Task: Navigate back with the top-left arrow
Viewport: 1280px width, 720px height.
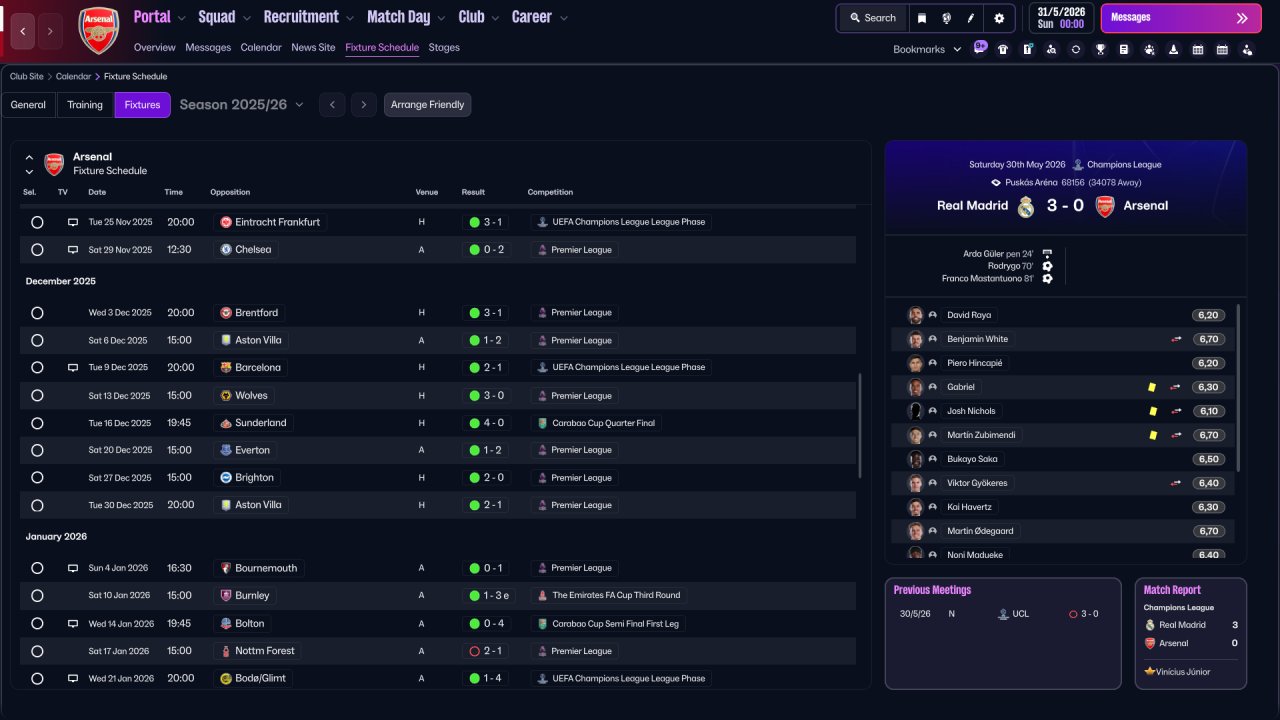Action: click(23, 31)
